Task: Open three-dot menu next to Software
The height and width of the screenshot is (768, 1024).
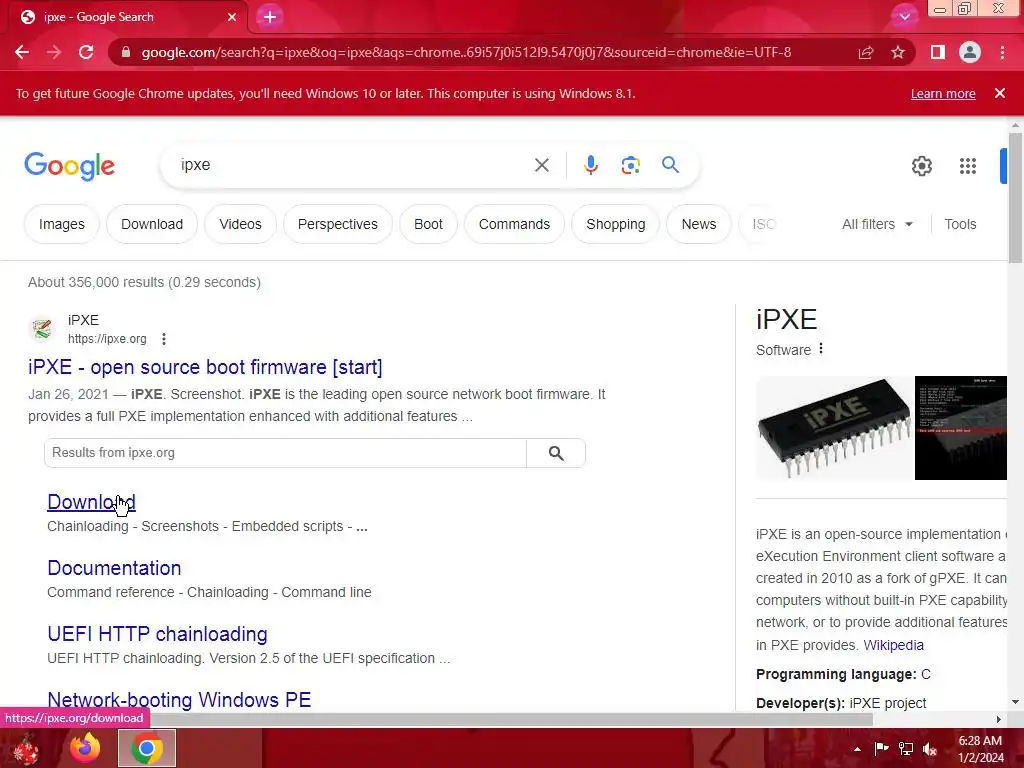Action: [821, 349]
